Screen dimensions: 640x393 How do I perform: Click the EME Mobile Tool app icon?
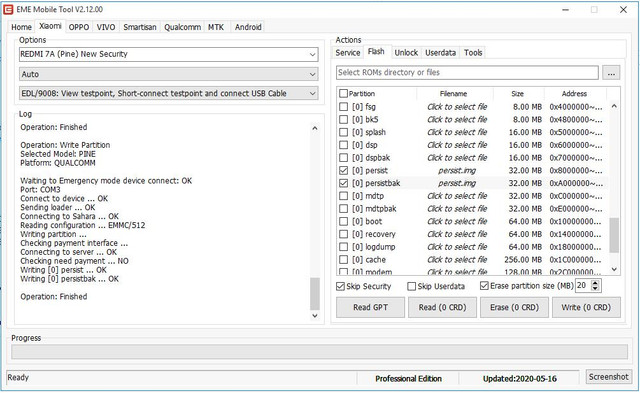click(8, 9)
